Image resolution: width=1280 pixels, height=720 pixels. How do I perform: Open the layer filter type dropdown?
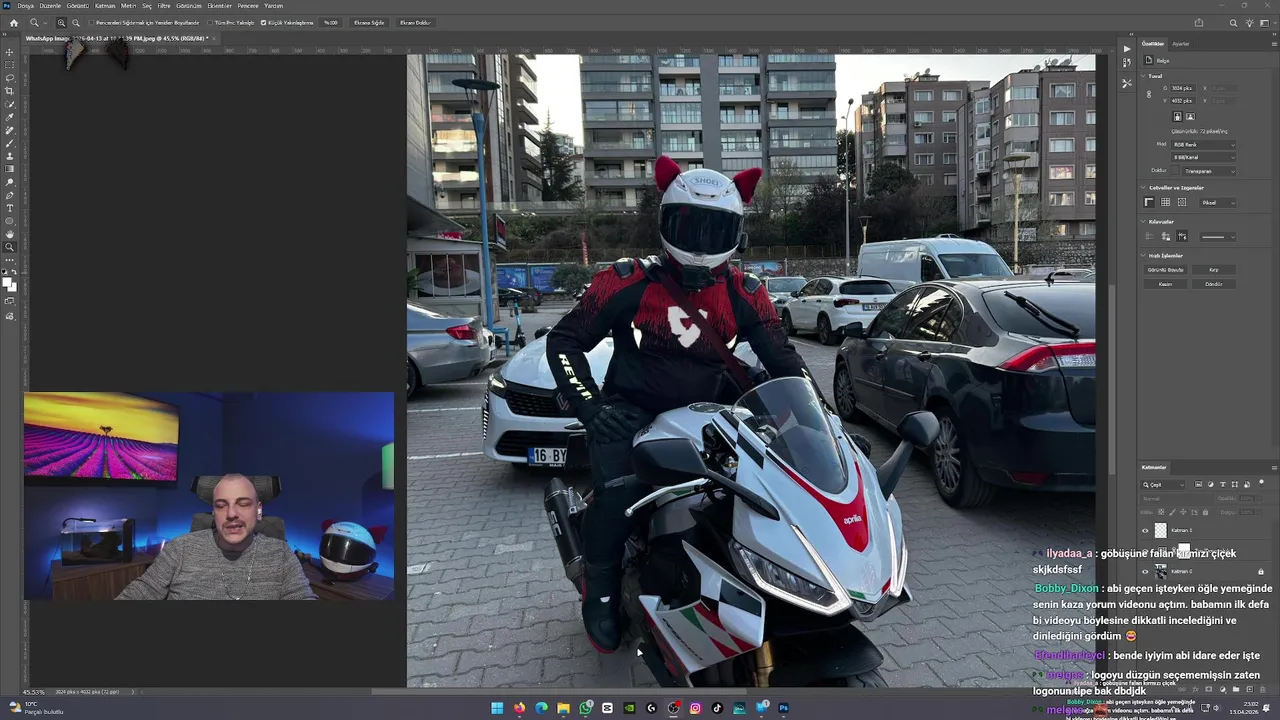tap(1164, 484)
